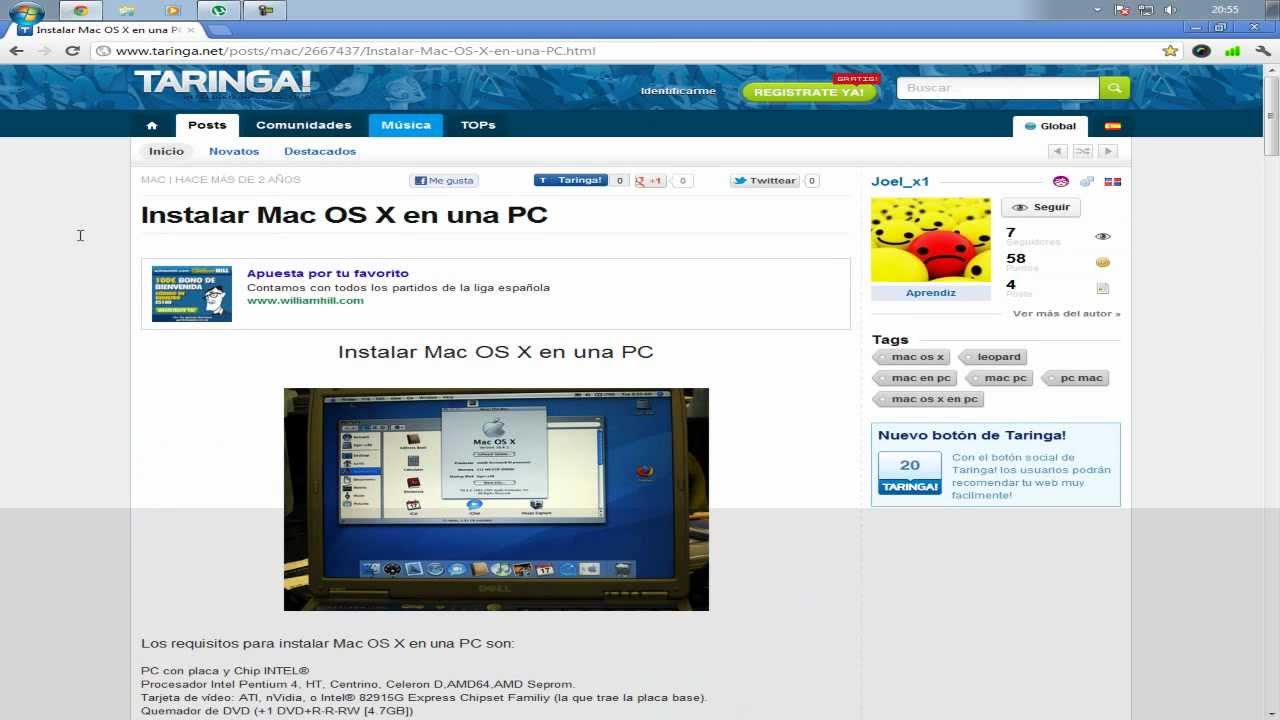The height and width of the screenshot is (720, 1280).
Task: Click the 20 Taringa! counter widget
Action: tap(910, 473)
